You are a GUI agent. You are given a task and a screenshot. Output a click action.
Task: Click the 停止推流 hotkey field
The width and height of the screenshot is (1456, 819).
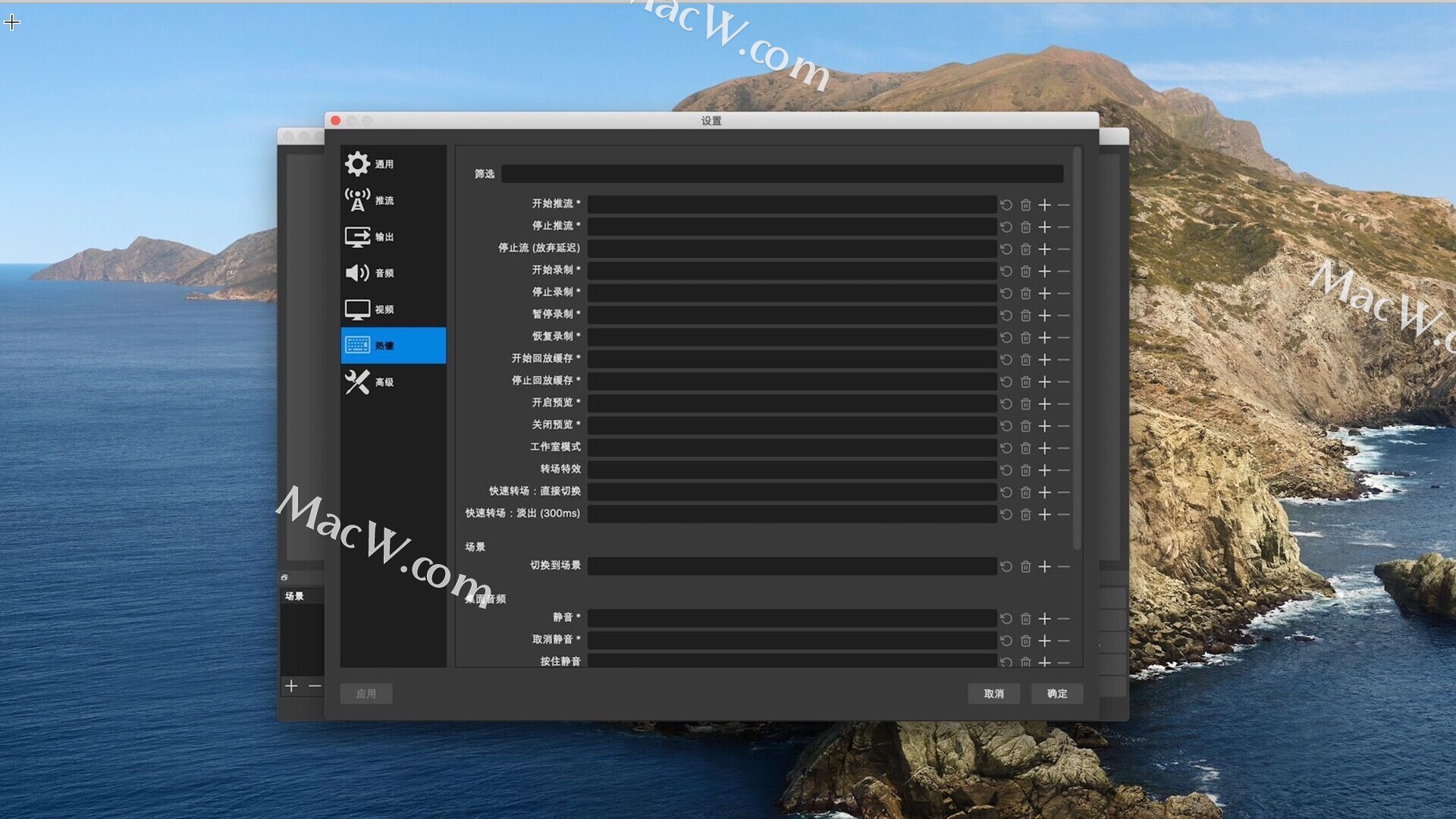point(792,227)
